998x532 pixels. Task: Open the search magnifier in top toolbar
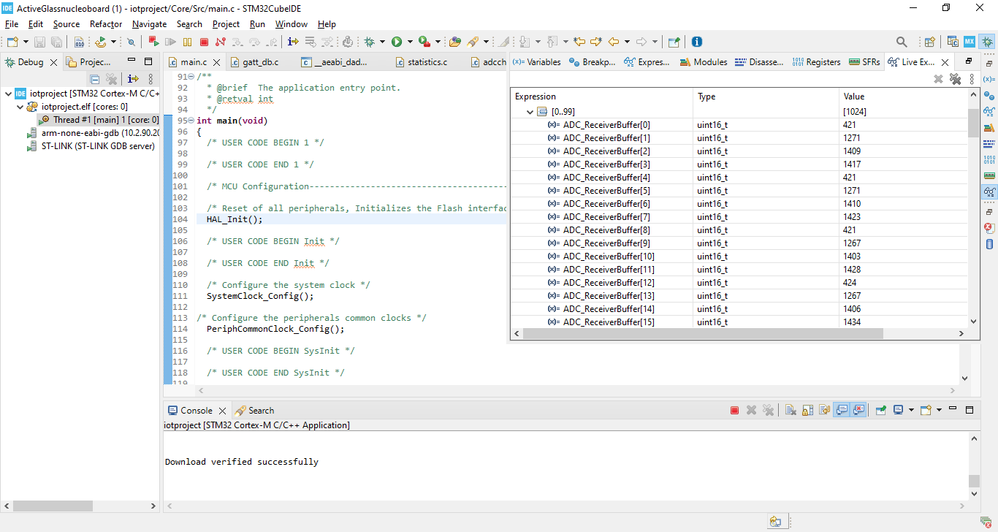[902, 42]
